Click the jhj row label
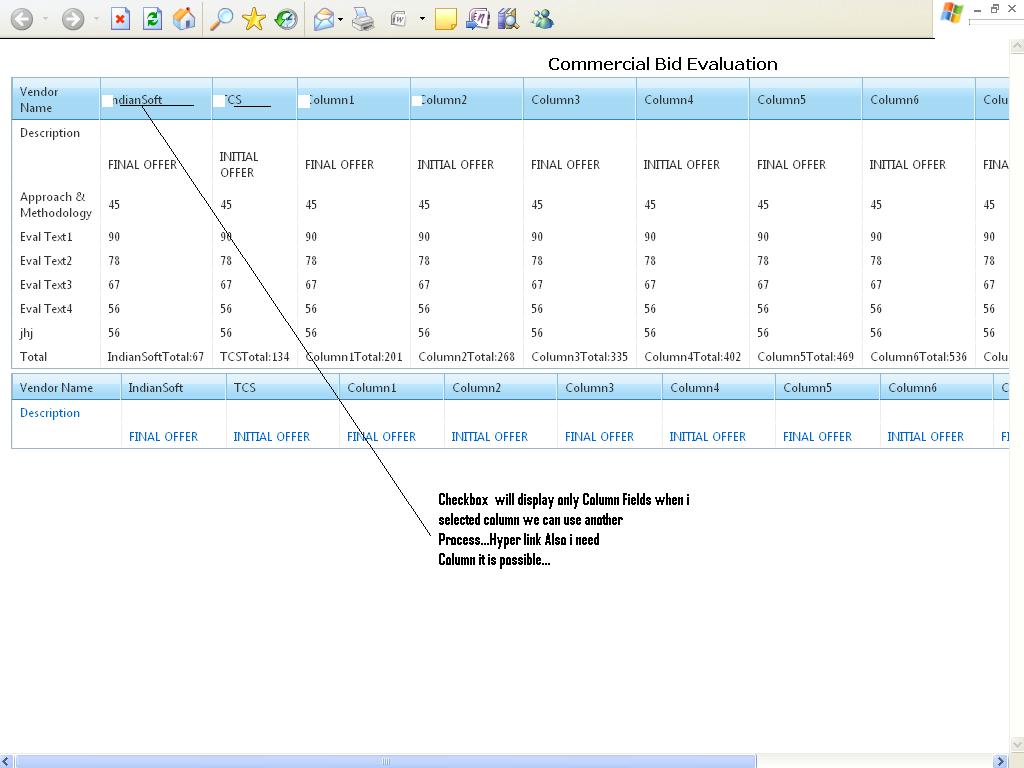 point(26,333)
